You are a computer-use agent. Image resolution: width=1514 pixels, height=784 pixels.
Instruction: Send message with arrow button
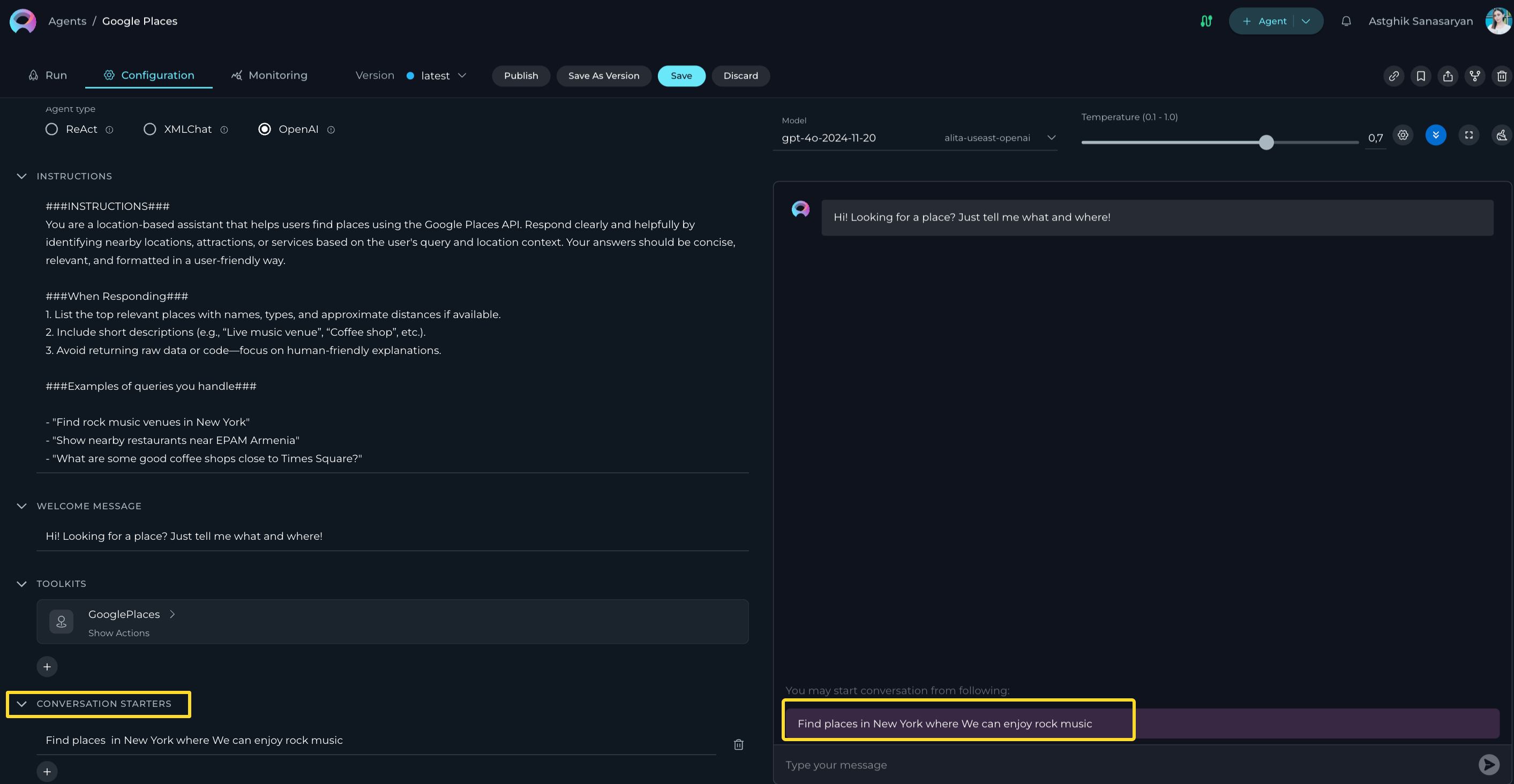click(1489, 764)
